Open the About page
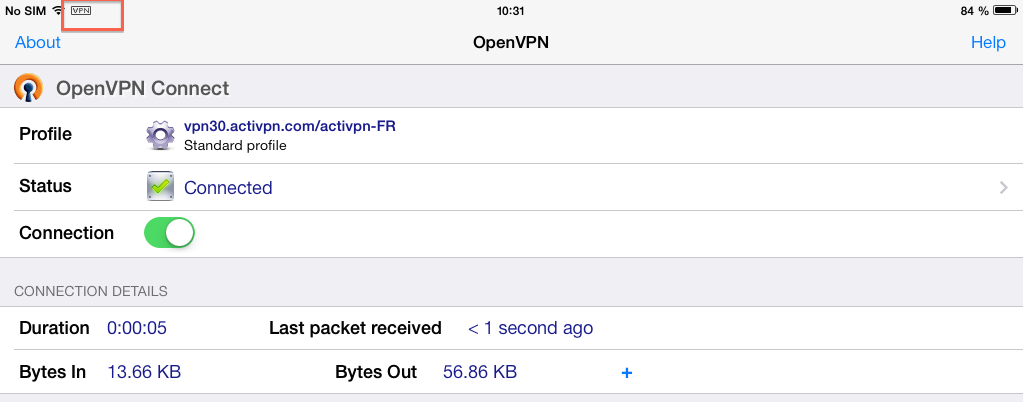The image size is (1023, 402). point(38,42)
